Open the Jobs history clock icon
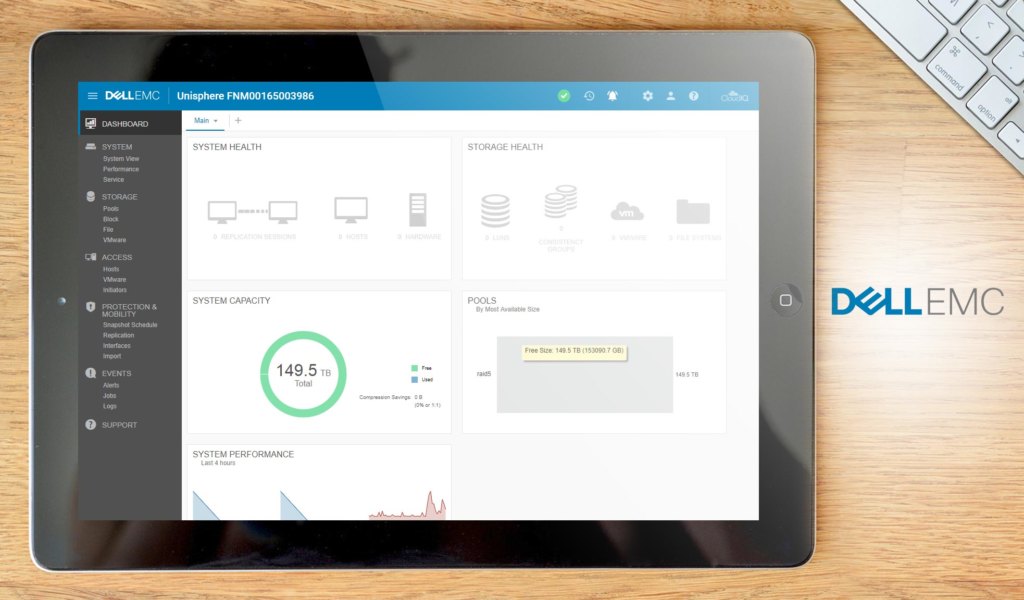Viewport: 1024px width, 600px height. click(x=590, y=96)
